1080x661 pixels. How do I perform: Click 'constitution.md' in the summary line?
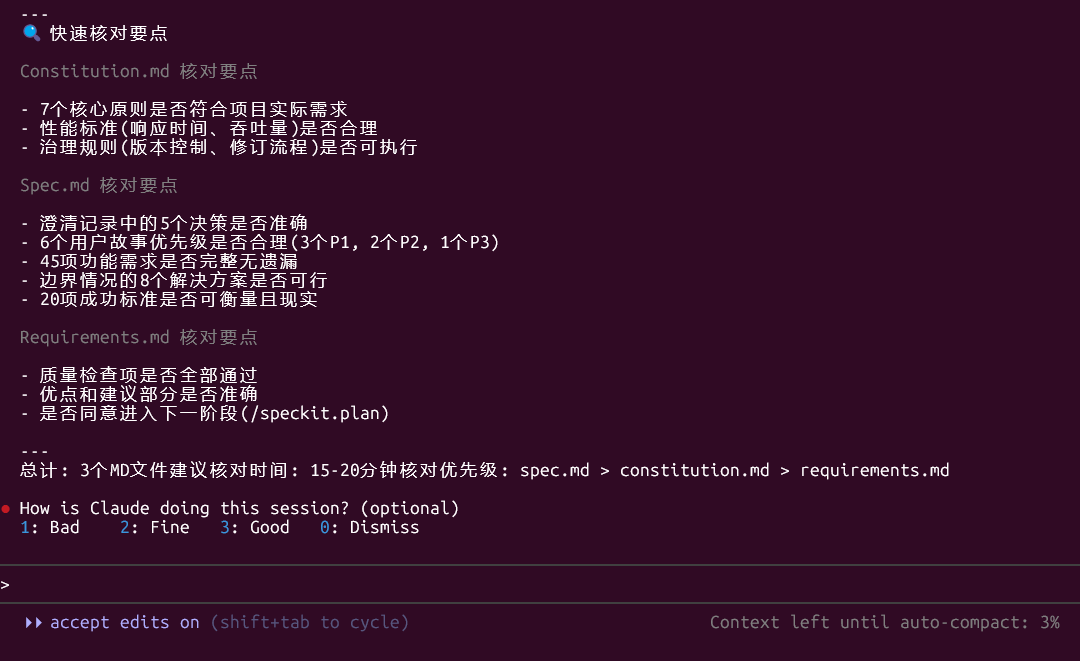point(694,470)
